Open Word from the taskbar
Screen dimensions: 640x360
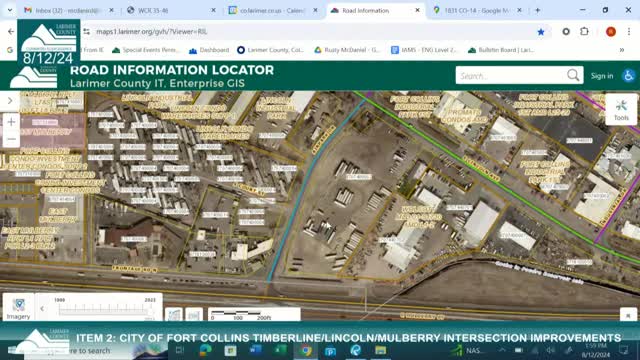point(256,350)
